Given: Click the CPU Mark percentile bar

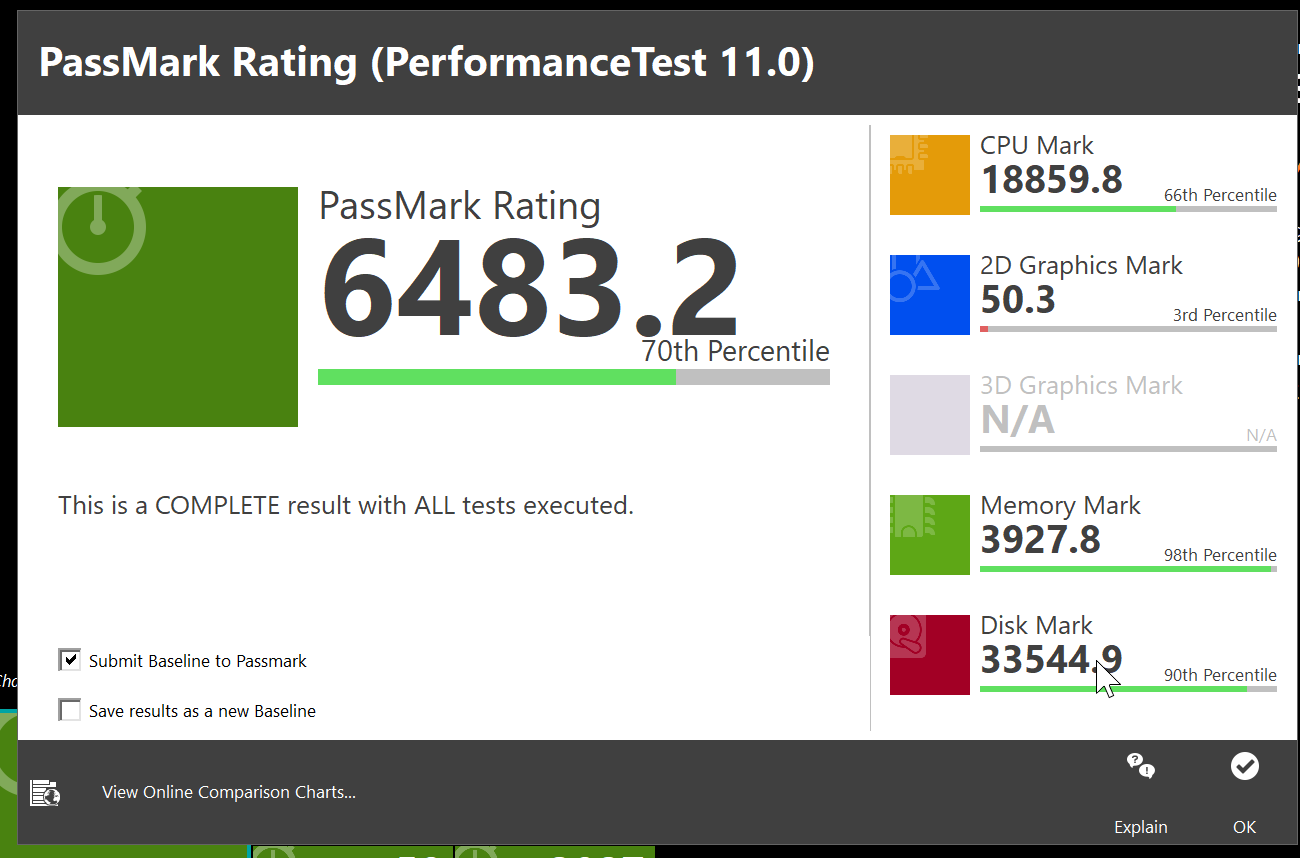Looking at the screenshot, I should pos(1128,208).
